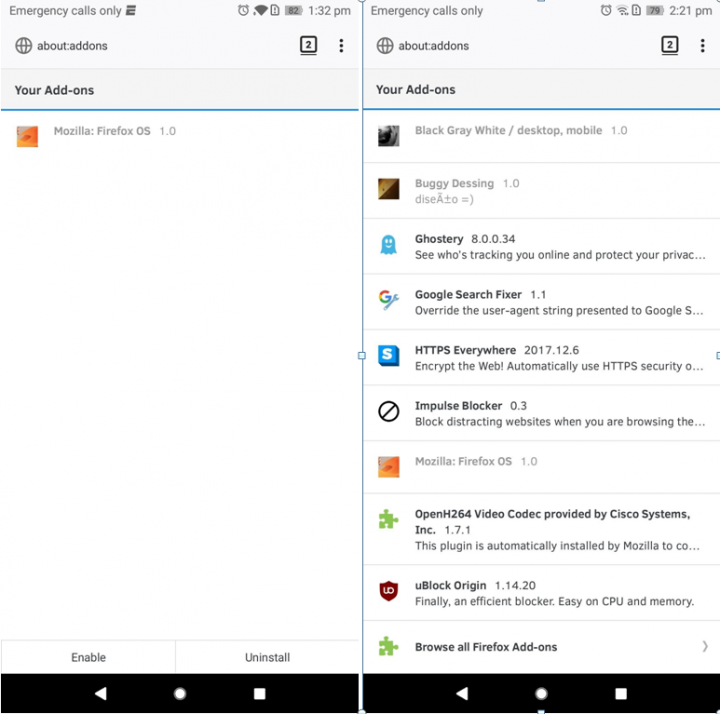
Task: Open tab counter on left screen
Action: 308,45
